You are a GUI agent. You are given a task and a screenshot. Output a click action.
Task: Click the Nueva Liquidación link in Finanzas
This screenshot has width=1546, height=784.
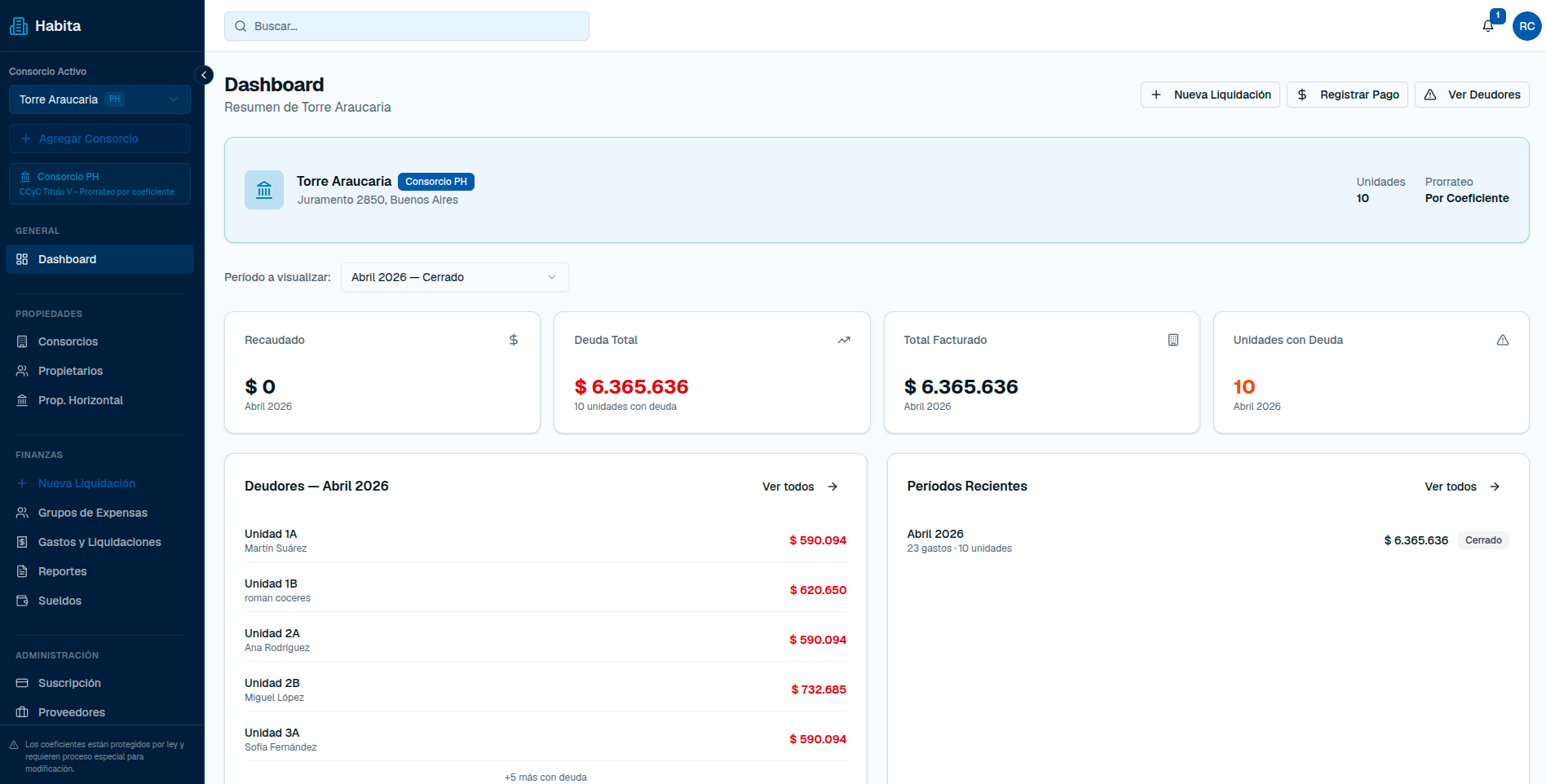click(99, 483)
